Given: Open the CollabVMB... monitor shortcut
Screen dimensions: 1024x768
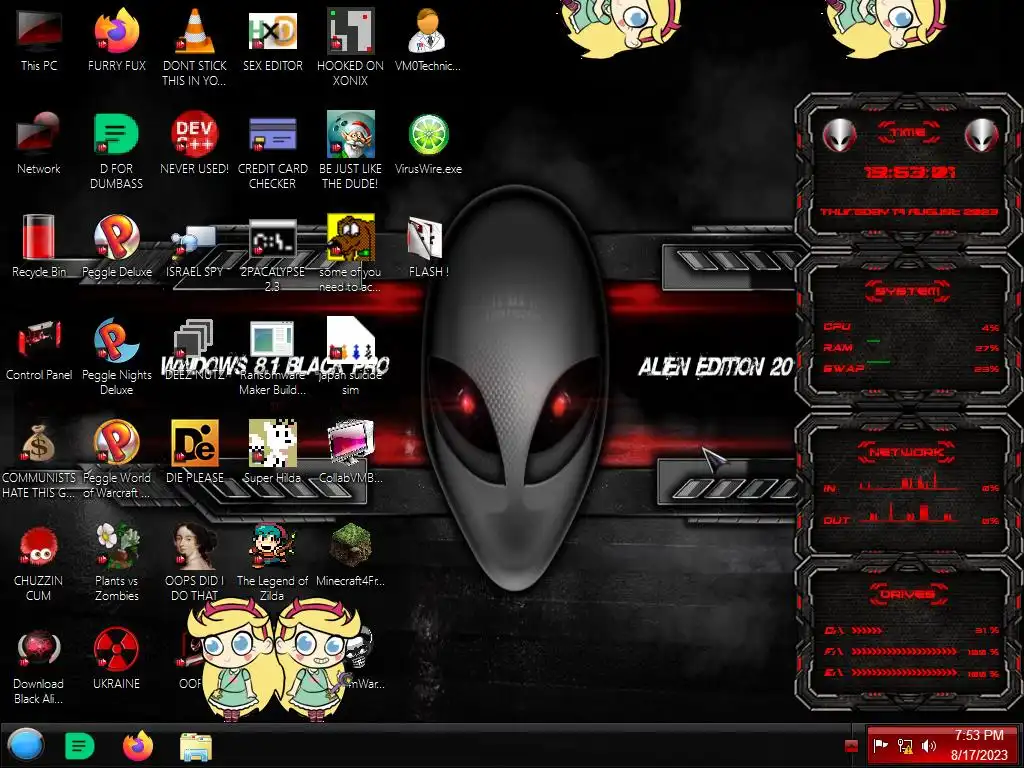Looking at the screenshot, I should point(350,453).
